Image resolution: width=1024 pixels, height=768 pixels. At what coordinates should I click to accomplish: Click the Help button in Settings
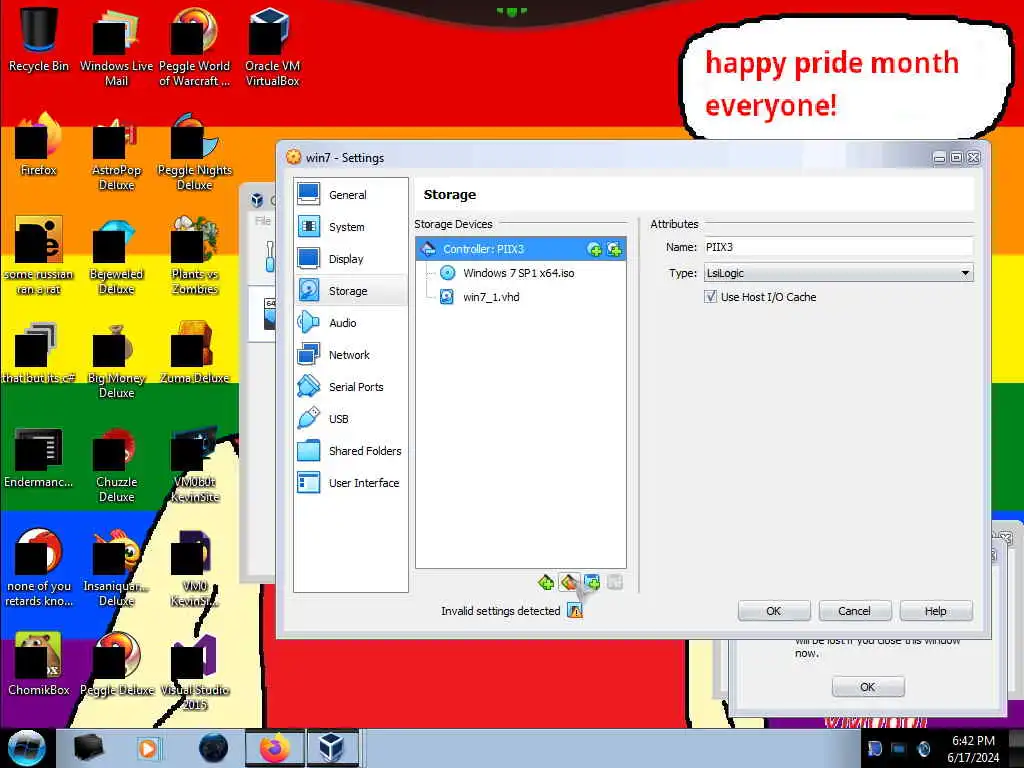(935, 611)
